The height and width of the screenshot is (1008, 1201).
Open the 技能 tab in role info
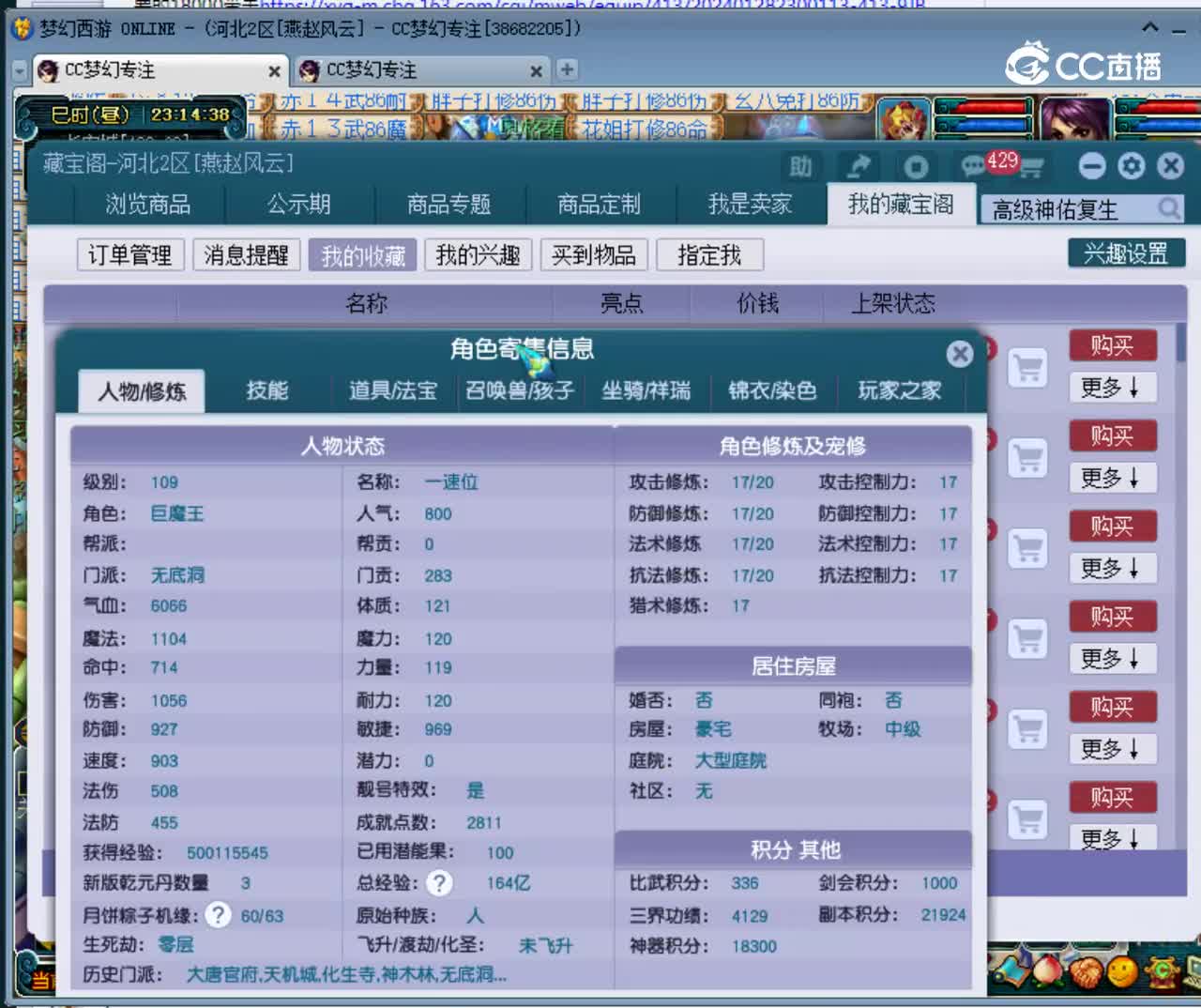click(x=267, y=390)
